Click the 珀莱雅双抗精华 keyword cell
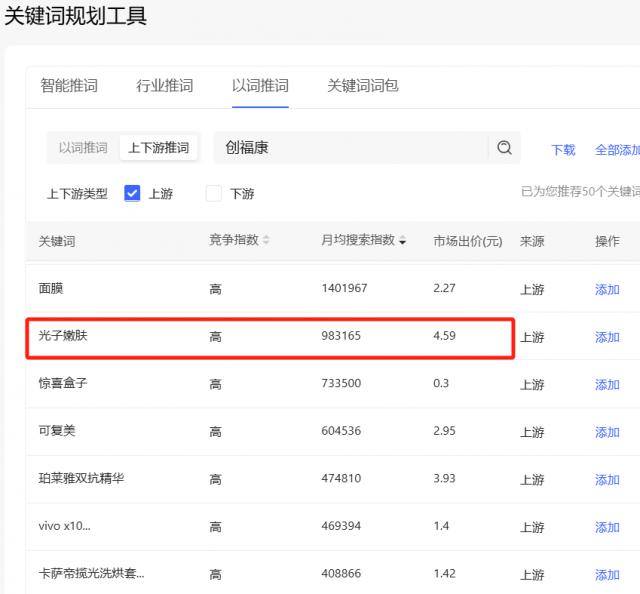The image size is (640, 594). point(81,478)
